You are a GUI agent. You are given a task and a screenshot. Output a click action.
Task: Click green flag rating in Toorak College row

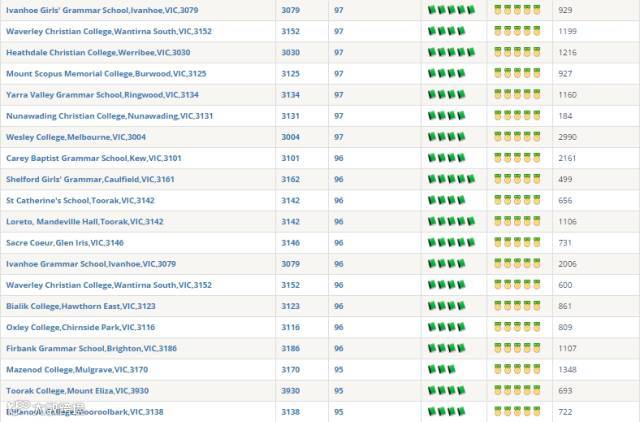click(447, 391)
